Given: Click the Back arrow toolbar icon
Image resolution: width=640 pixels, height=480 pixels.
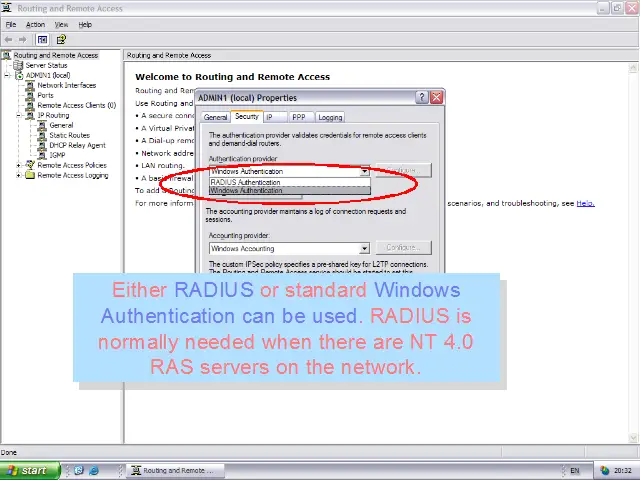Looking at the screenshot, I should coord(8,40).
